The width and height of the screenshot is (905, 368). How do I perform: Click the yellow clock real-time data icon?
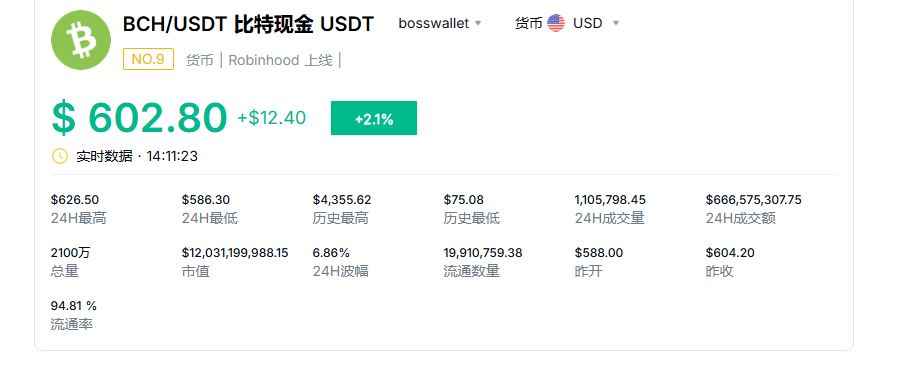(60, 156)
